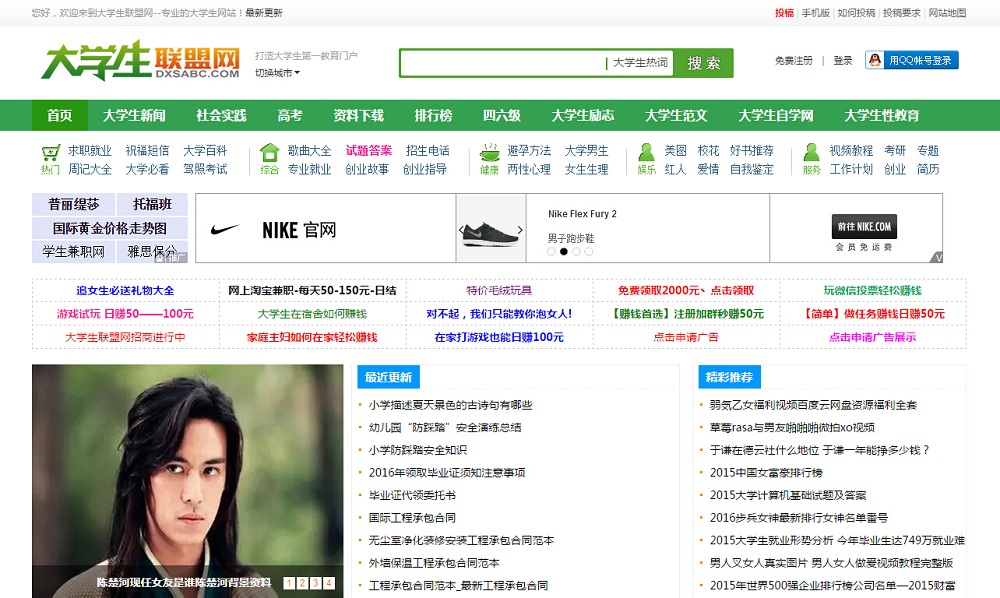Open article 毕业证代领委托书

[412, 495]
